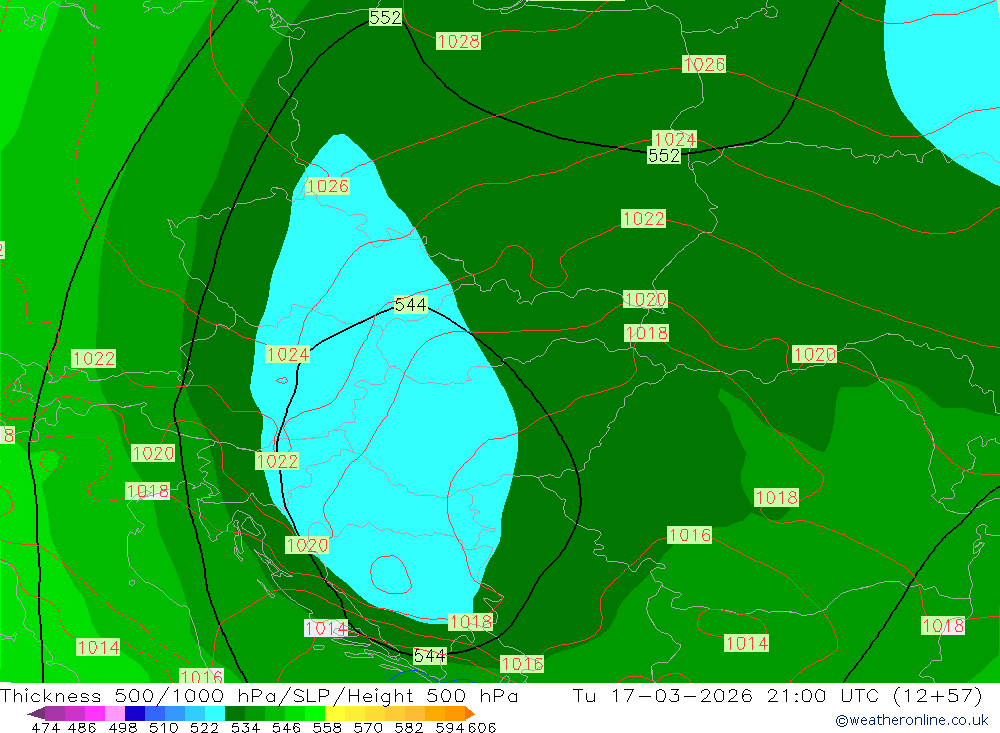This screenshot has height=733, width=1000.
Task: Click the 570 value under the legend
Action: point(367,728)
